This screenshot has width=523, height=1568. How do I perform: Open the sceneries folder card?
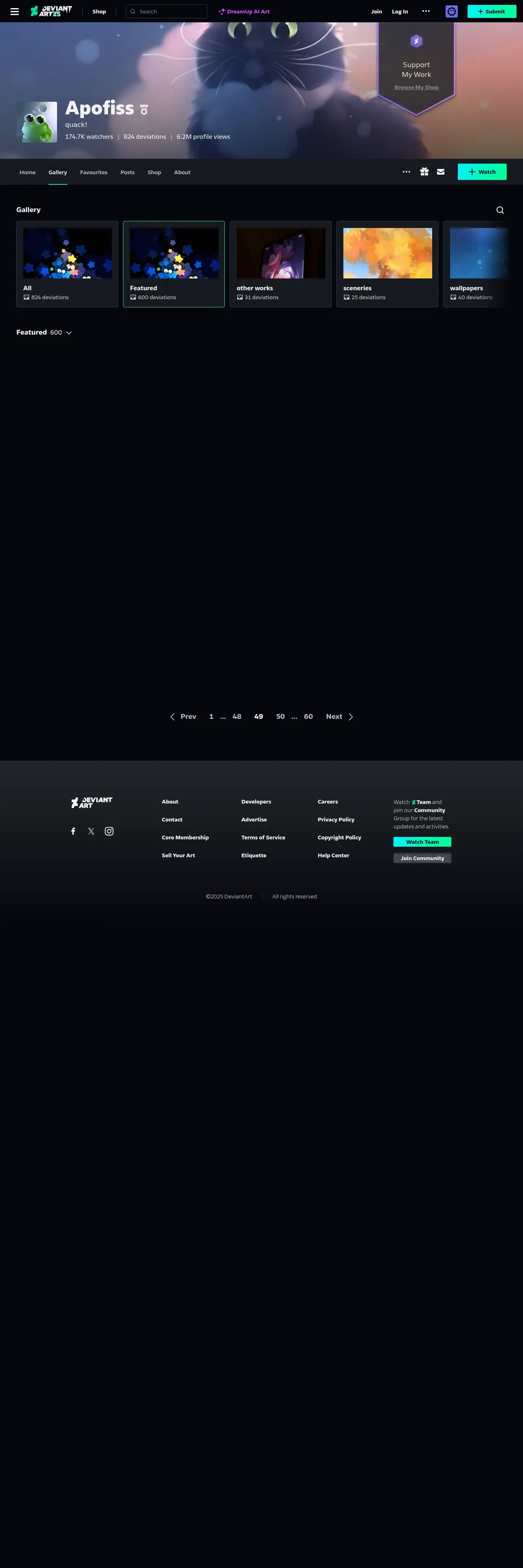click(387, 264)
